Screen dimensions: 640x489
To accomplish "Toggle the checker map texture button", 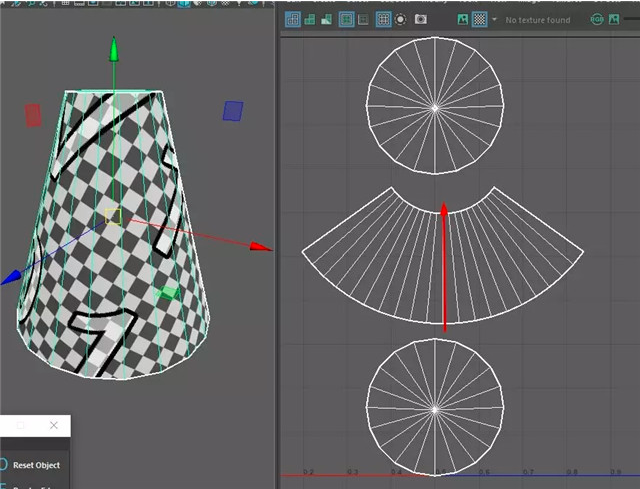I will pyautogui.click(x=480, y=19).
